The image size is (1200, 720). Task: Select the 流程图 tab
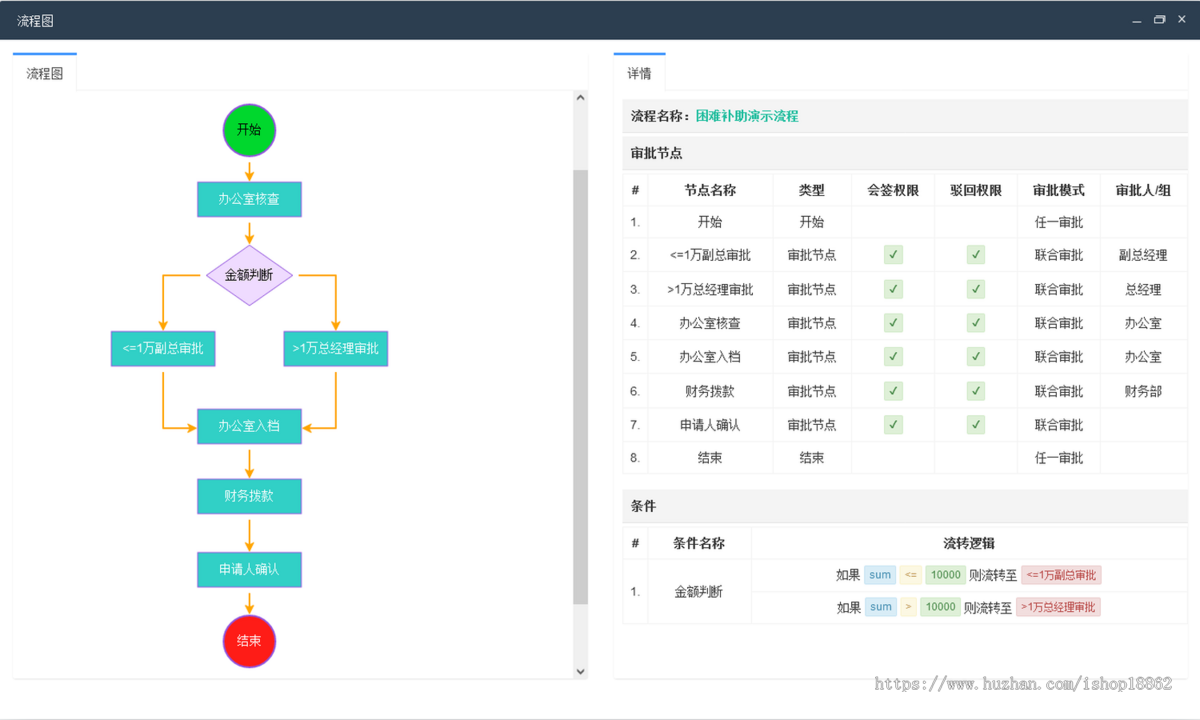point(44,71)
